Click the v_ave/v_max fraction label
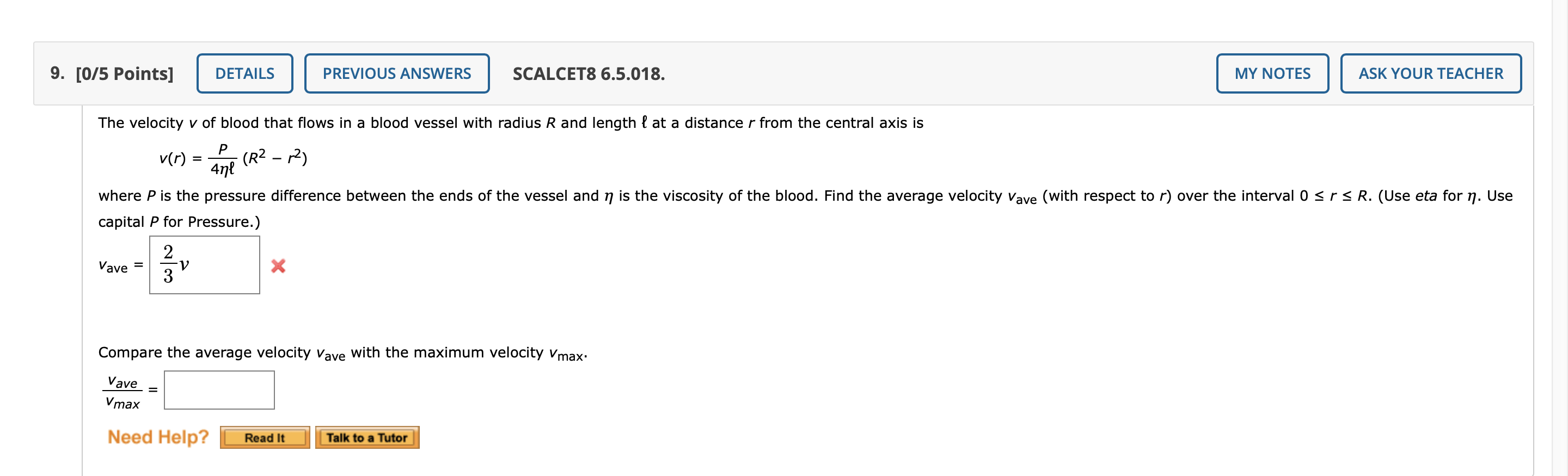 (122, 389)
